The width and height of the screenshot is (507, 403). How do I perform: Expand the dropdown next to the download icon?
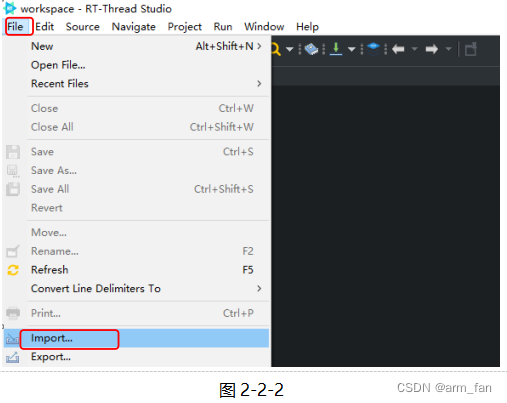351,50
